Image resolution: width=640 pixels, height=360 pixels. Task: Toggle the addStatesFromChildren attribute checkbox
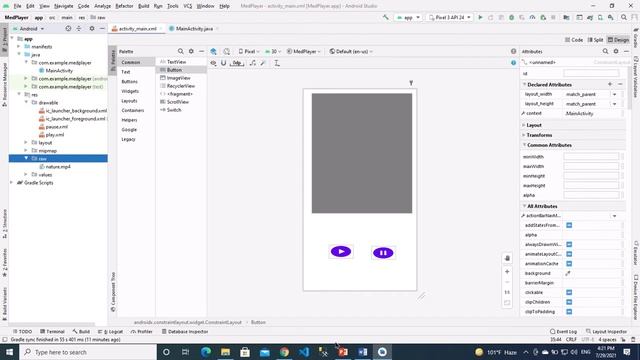(569, 225)
